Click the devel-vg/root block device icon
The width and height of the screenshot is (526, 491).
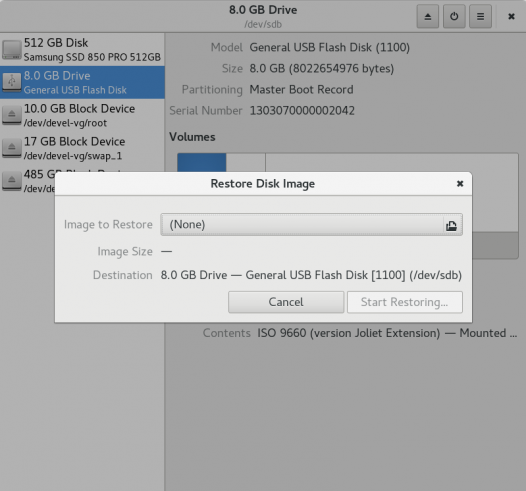[x=12, y=115]
